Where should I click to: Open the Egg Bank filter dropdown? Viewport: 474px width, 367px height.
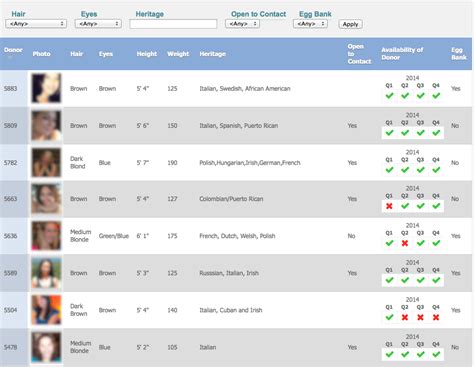click(310, 24)
